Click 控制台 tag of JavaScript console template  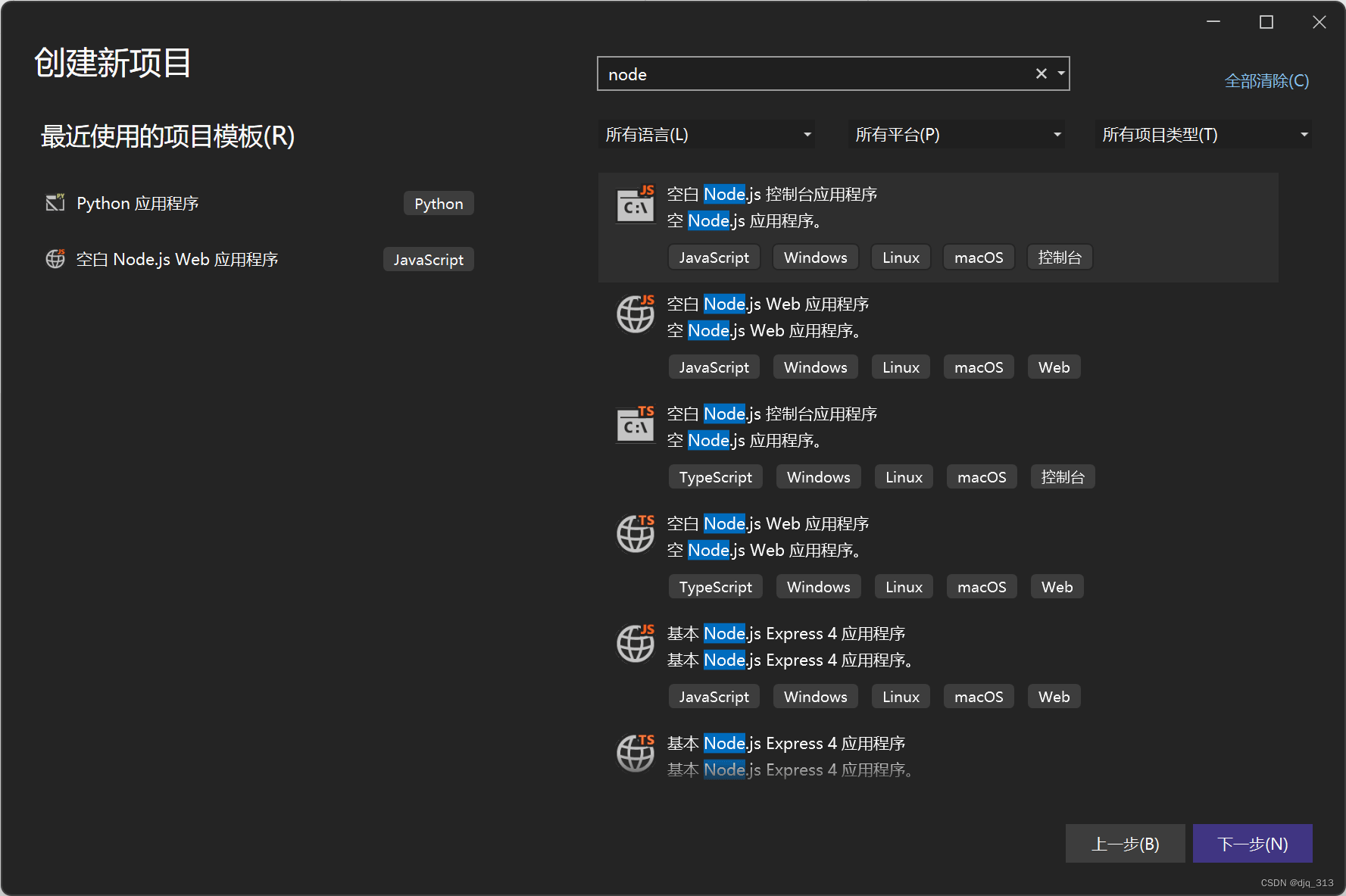1060,257
